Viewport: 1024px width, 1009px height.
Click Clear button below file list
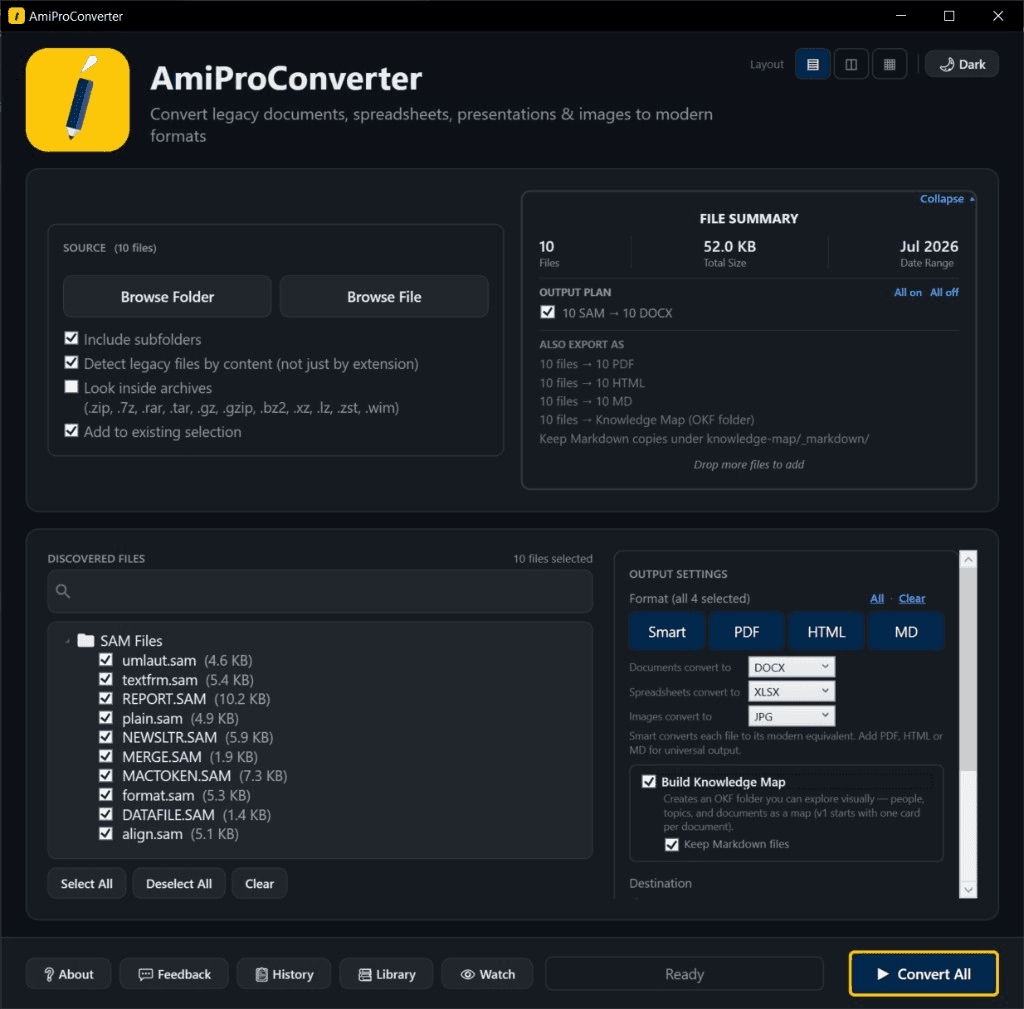pos(259,884)
